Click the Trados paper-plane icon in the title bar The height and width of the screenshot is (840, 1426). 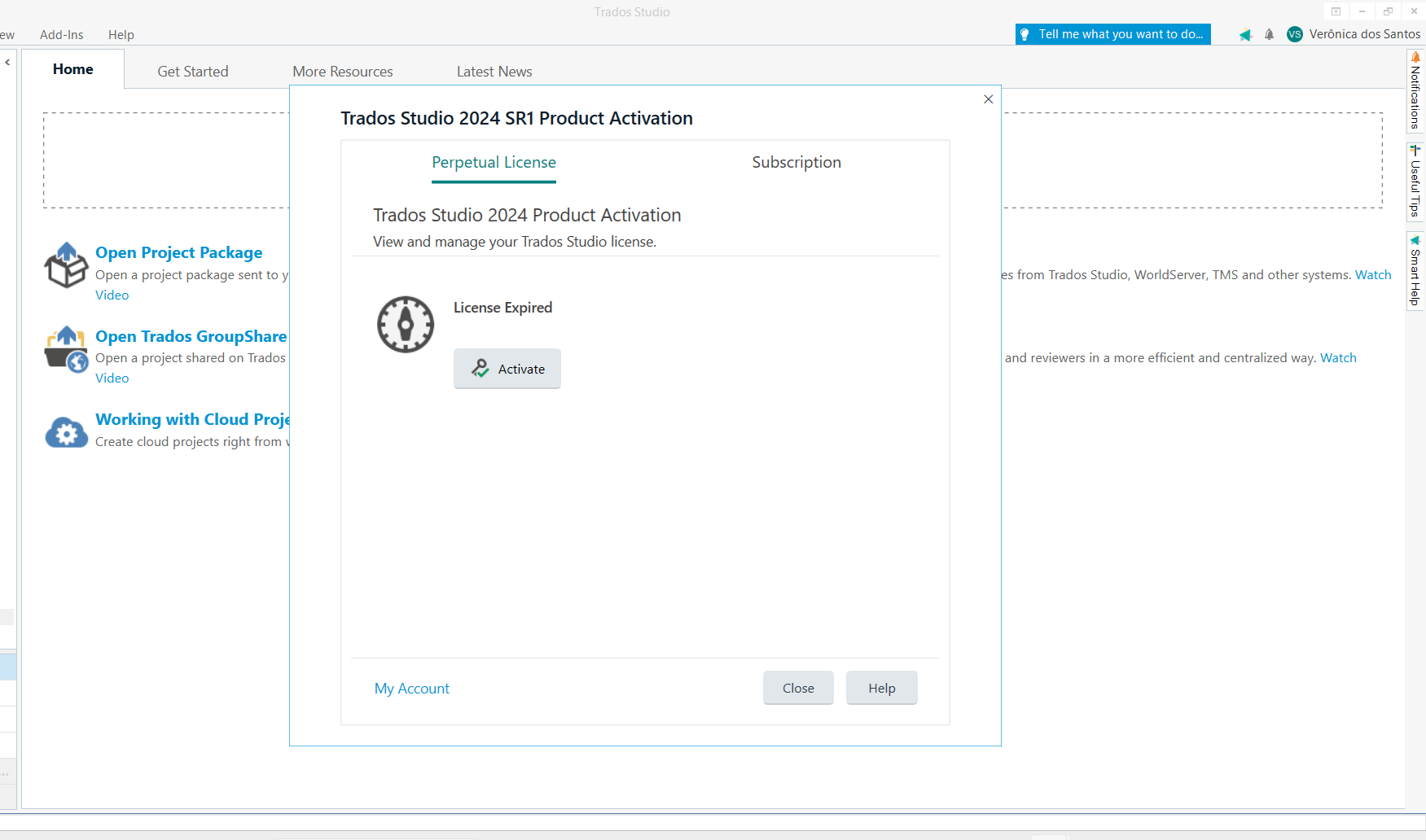coord(1244,34)
